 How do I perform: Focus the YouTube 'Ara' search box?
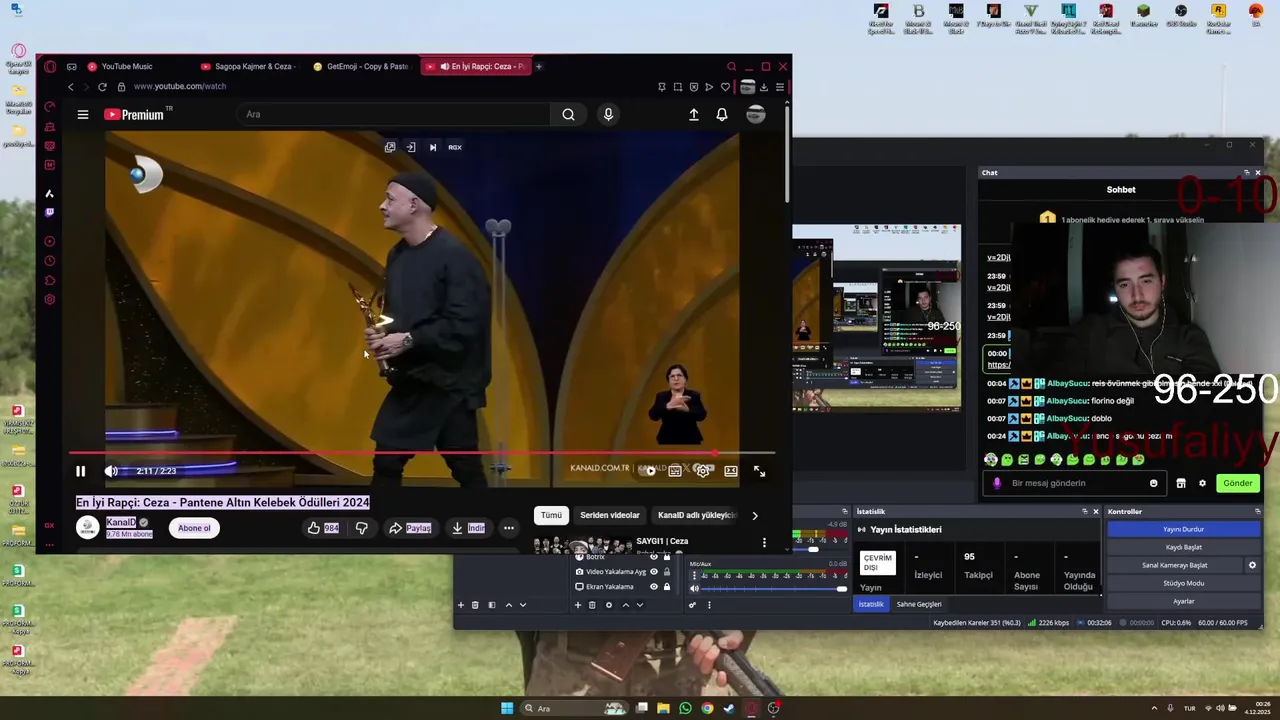point(395,114)
